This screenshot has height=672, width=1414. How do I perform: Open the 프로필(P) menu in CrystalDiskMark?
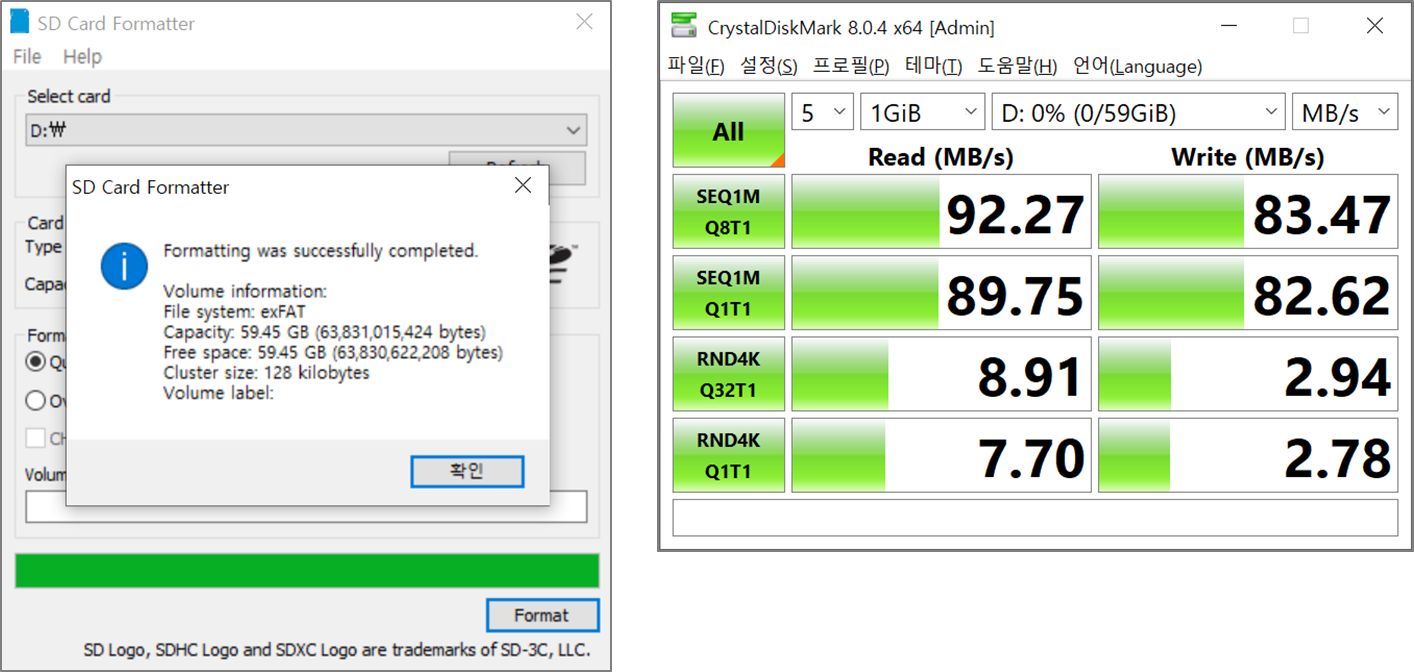(851, 66)
